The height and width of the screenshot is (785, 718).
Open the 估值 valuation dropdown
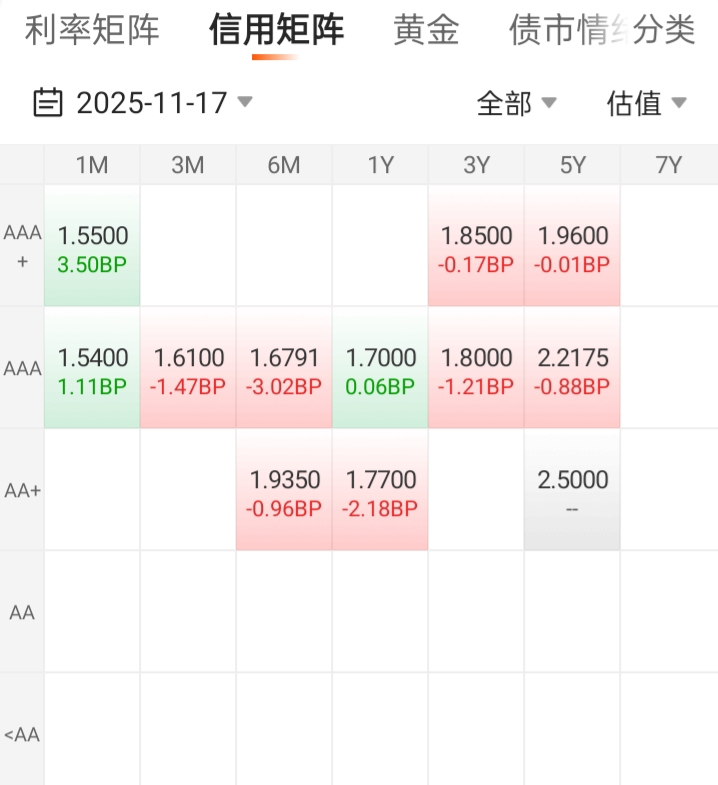point(646,103)
